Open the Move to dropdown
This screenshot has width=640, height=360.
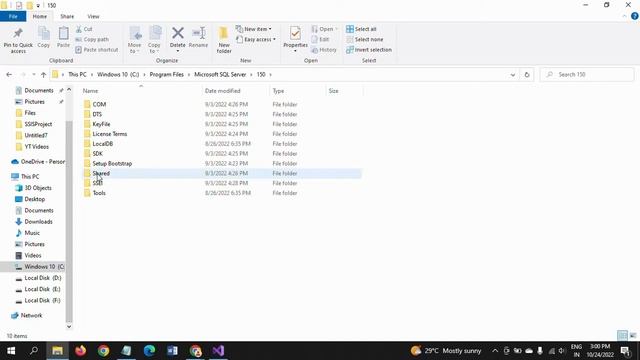tap(135, 40)
